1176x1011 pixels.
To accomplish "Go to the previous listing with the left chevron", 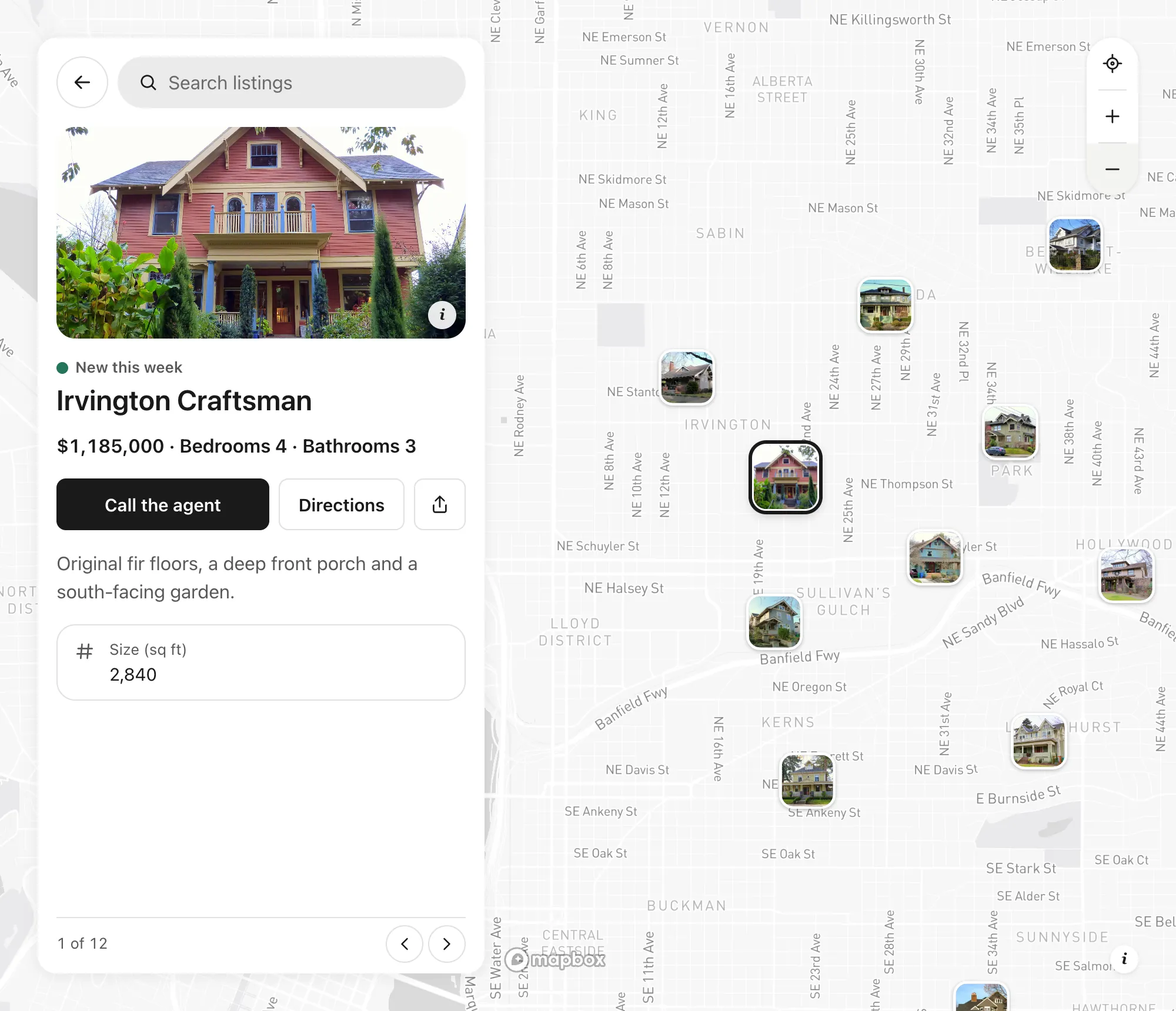I will [x=405, y=944].
